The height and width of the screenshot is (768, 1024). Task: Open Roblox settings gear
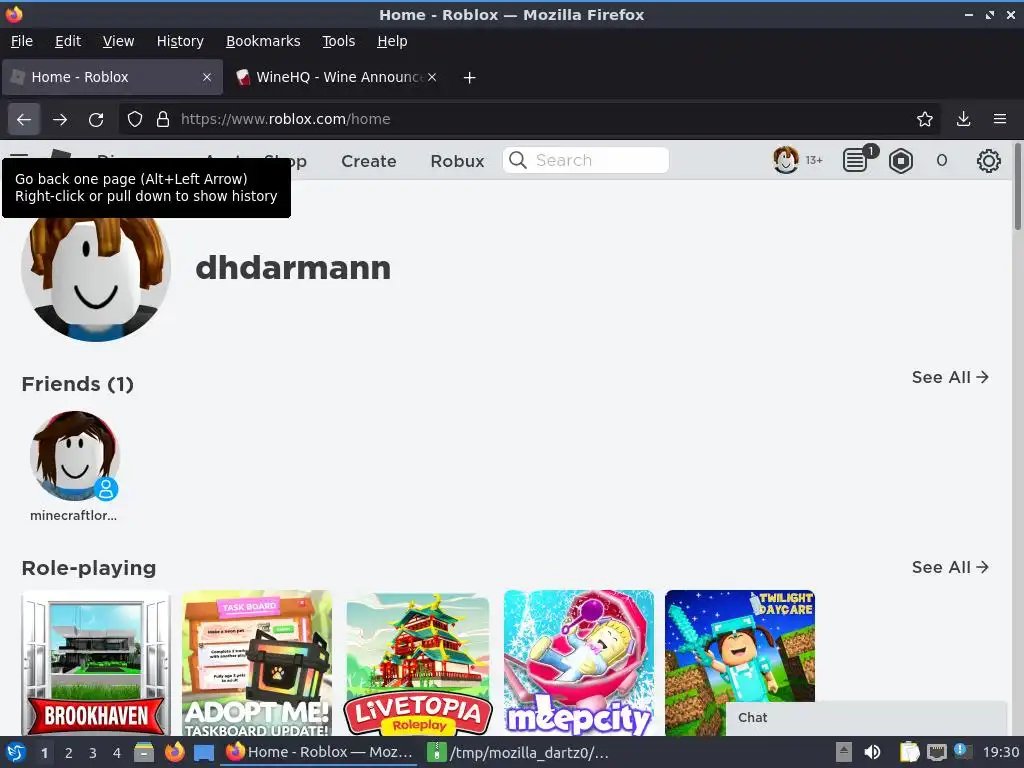[988, 161]
